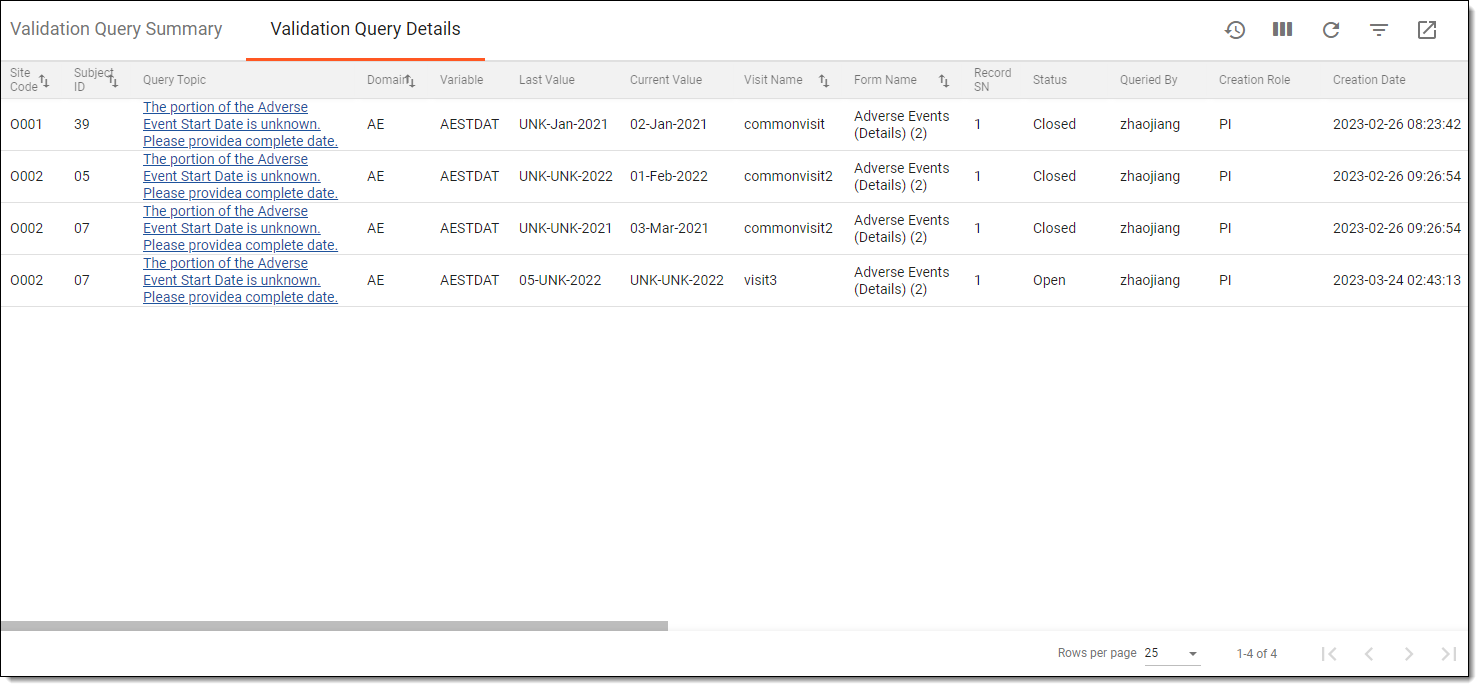
Task: Sort by Domain column arrows
Action: [x=410, y=80]
